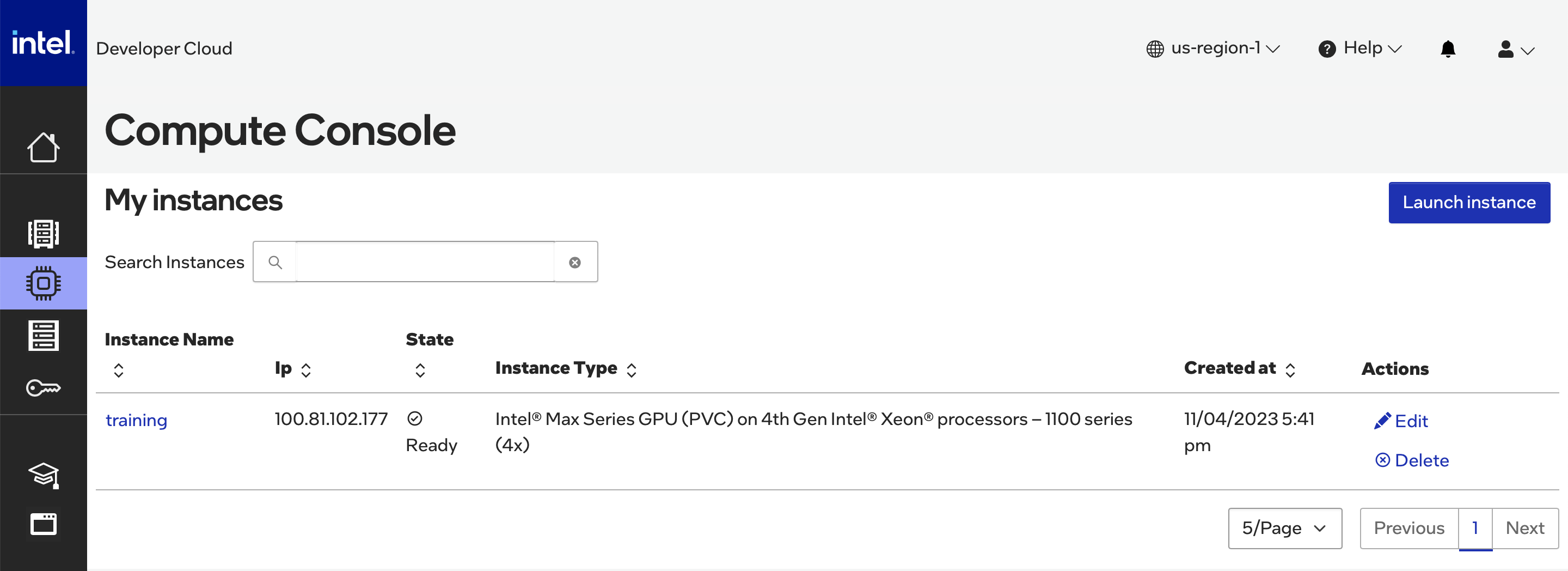Open the window icon in the sidebar
Screen dimensions: 1568x571
(43, 524)
